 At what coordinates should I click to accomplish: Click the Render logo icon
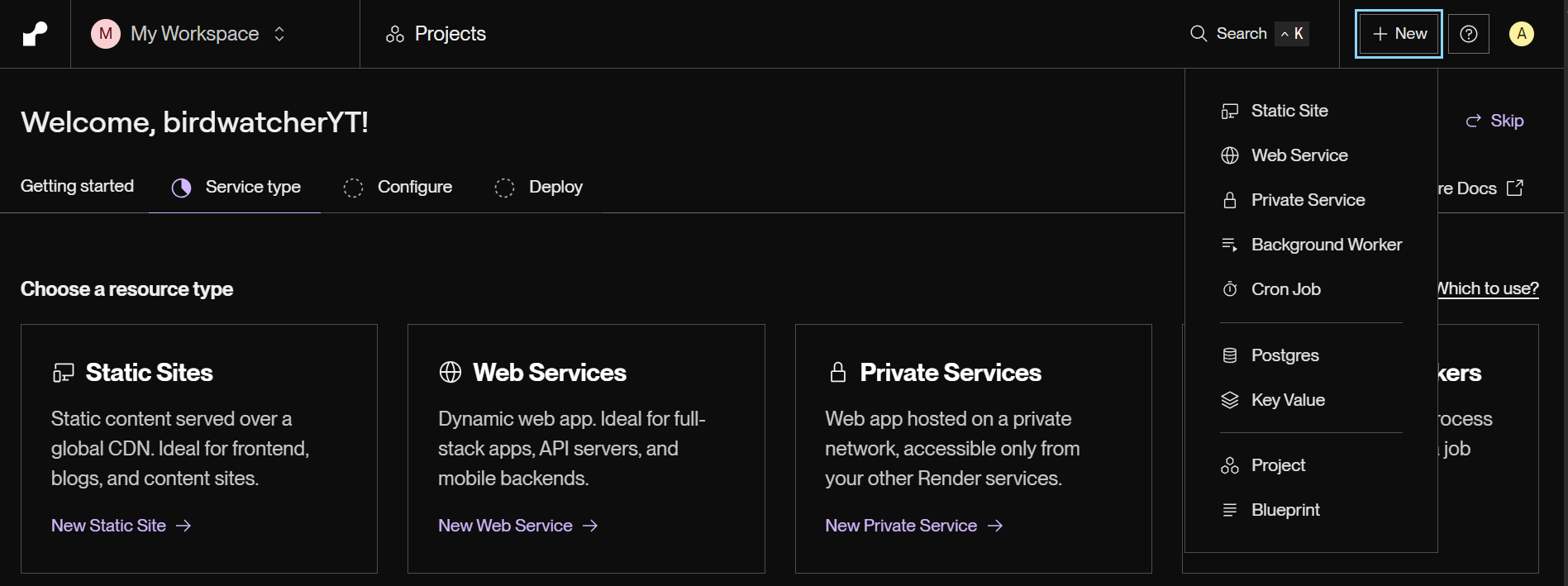click(x=35, y=34)
